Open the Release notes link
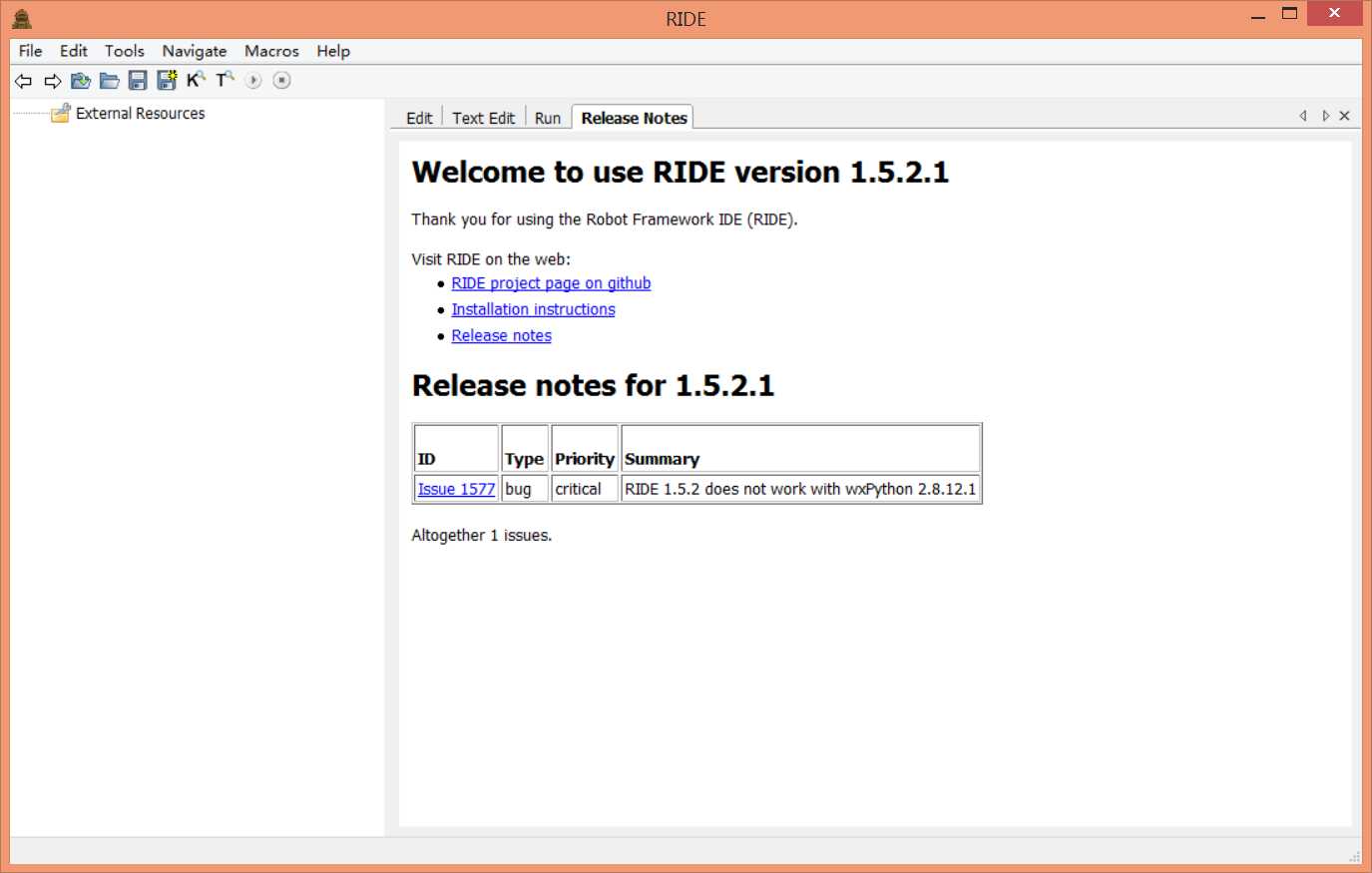This screenshot has width=1372, height=873. point(501,335)
